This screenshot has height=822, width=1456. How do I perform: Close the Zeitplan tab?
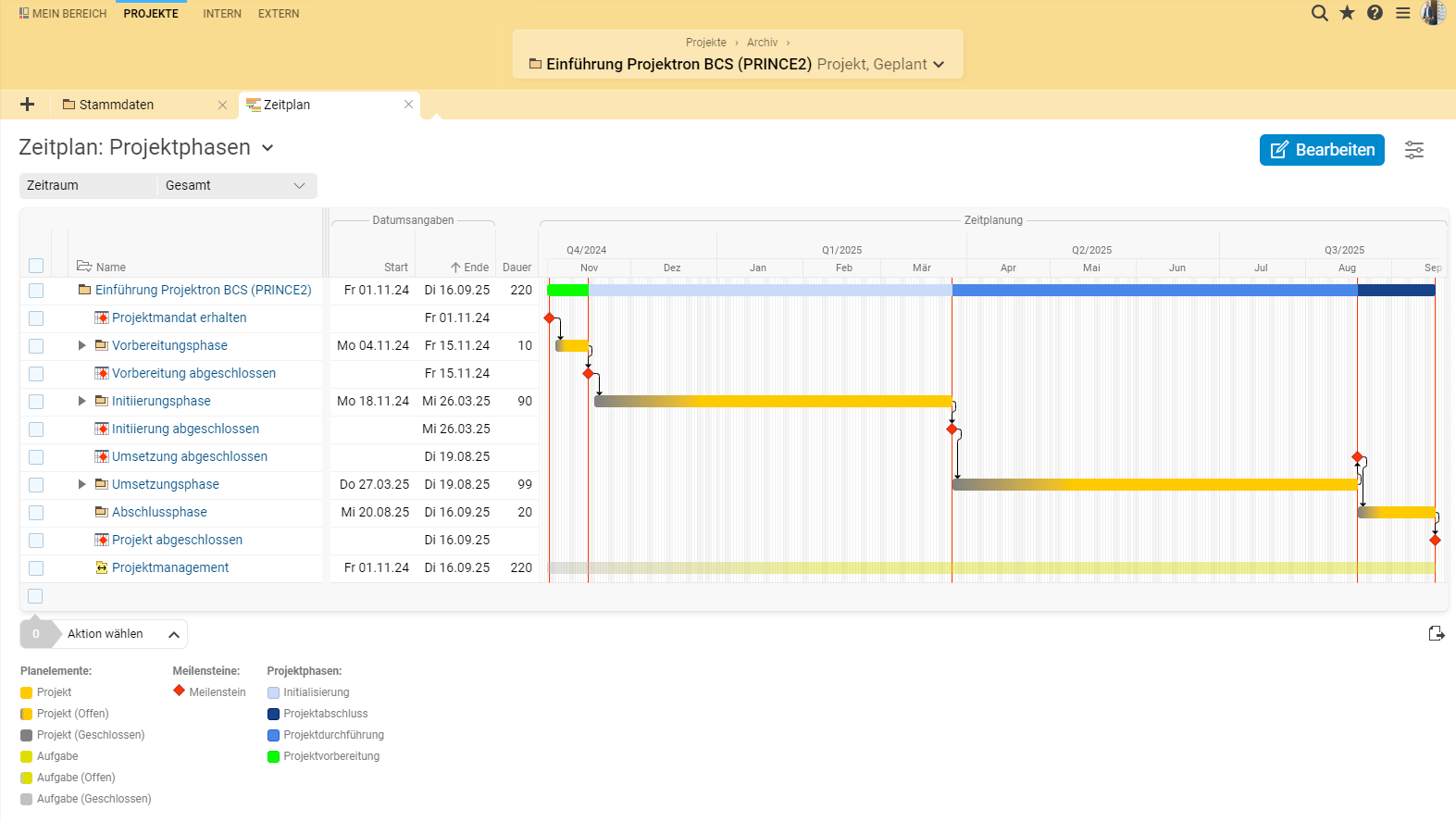pyautogui.click(x=408, y=105)
